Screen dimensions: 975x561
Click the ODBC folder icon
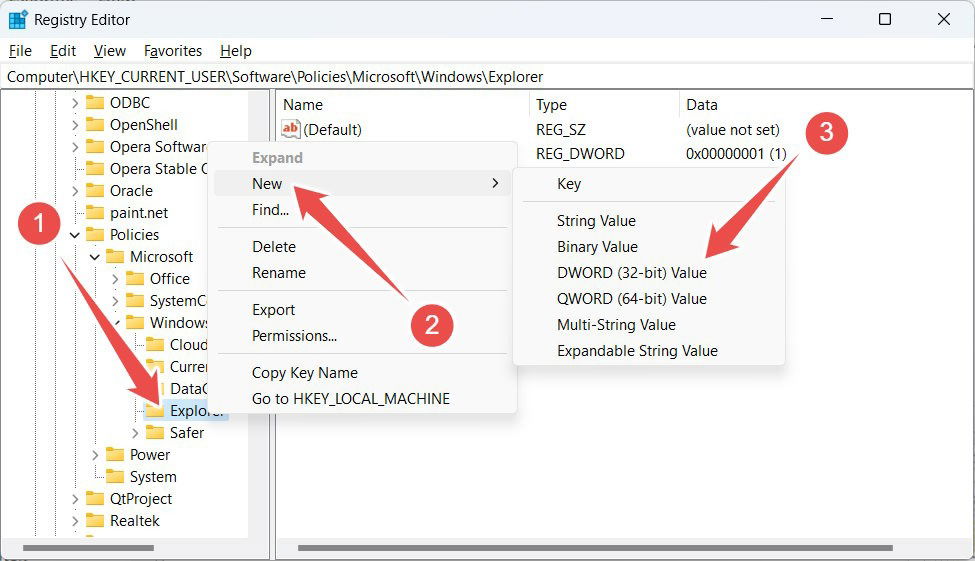95,103
